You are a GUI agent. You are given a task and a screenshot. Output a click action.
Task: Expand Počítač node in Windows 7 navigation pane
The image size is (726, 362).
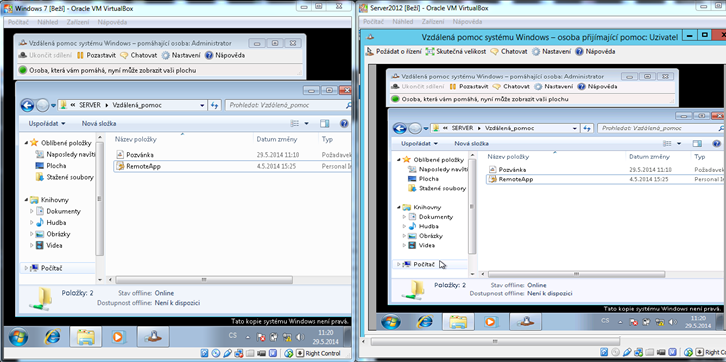coord(26,268)
